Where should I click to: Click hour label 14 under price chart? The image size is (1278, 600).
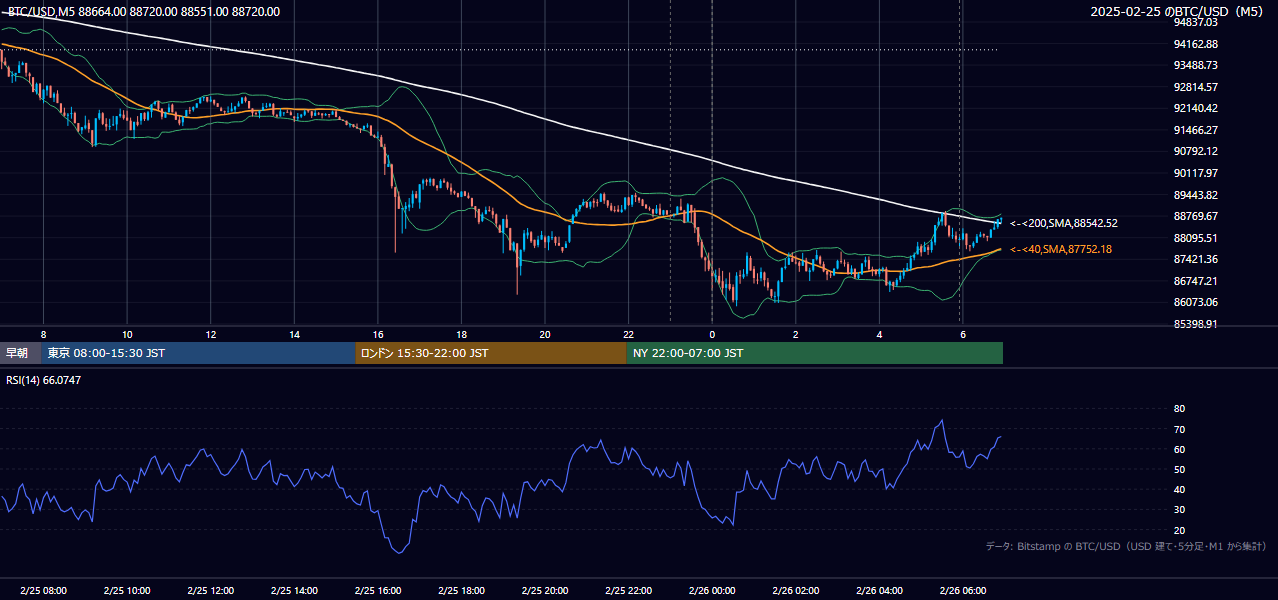coord(294,334)
